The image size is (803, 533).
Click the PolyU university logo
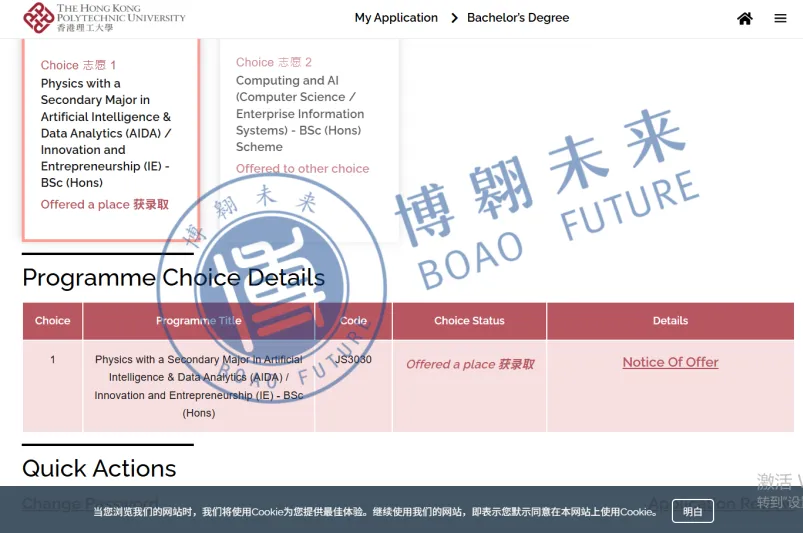[x=104, y=18]
